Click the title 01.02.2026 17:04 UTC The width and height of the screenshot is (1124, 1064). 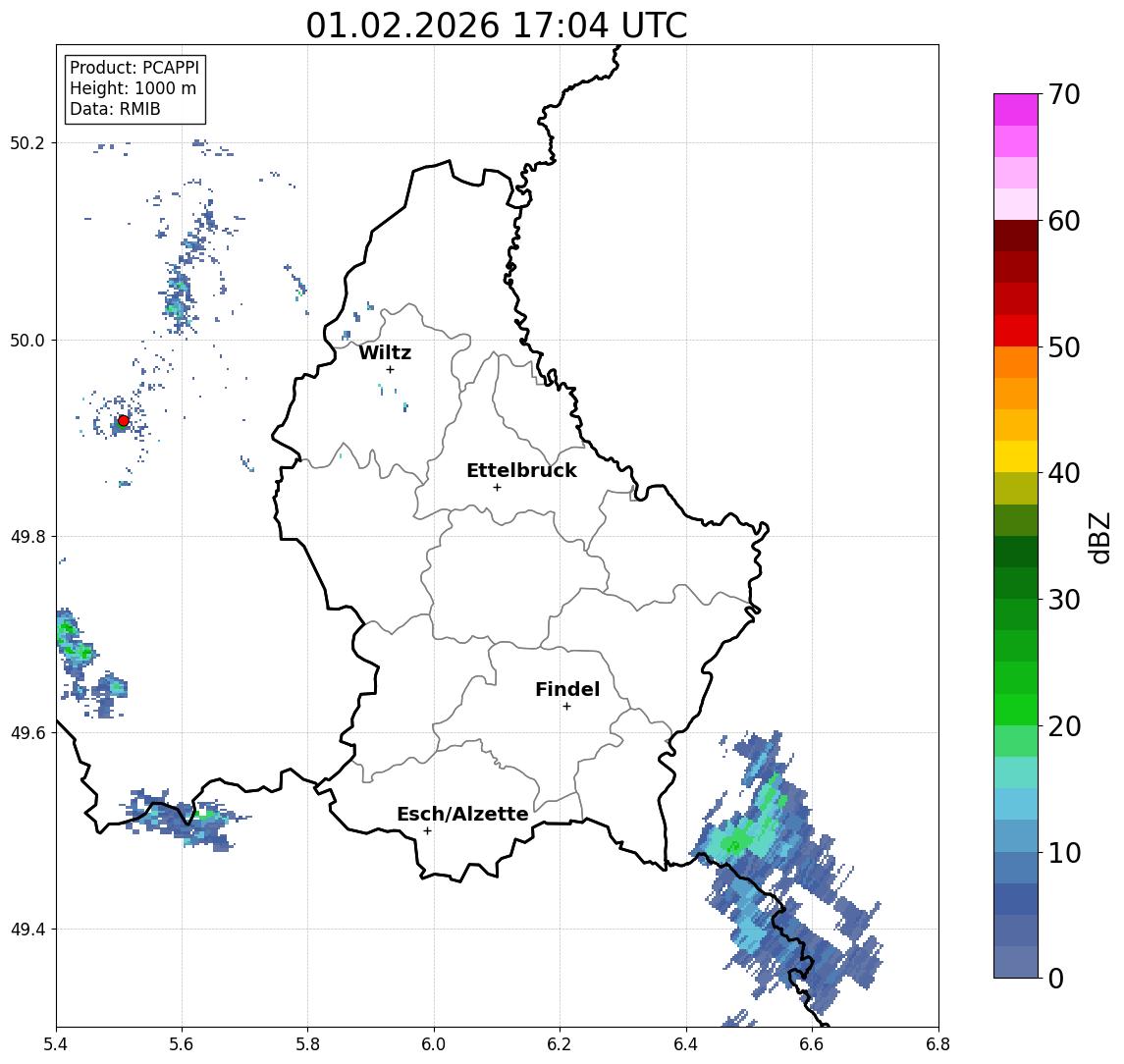click(x=497, y=26)
